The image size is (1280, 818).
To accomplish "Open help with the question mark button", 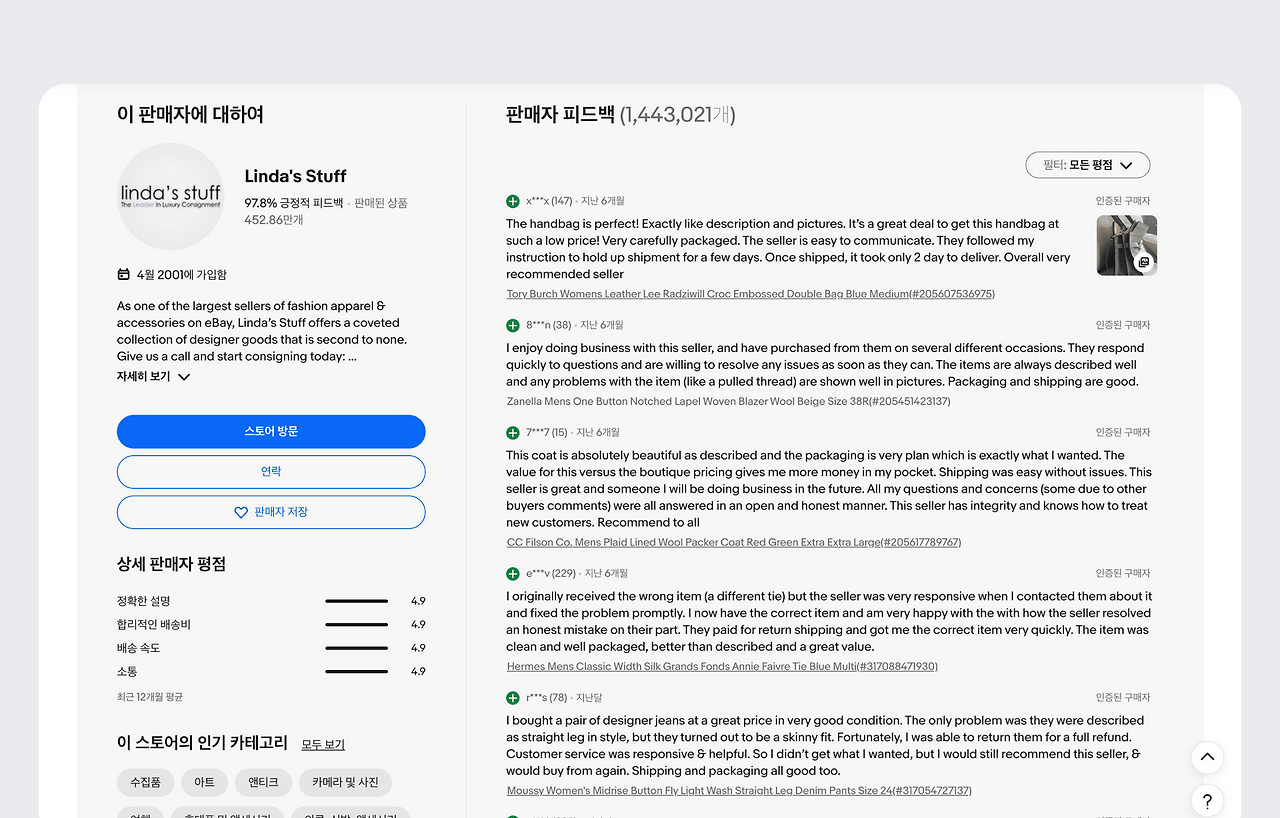I will [x=1207, y=801].
